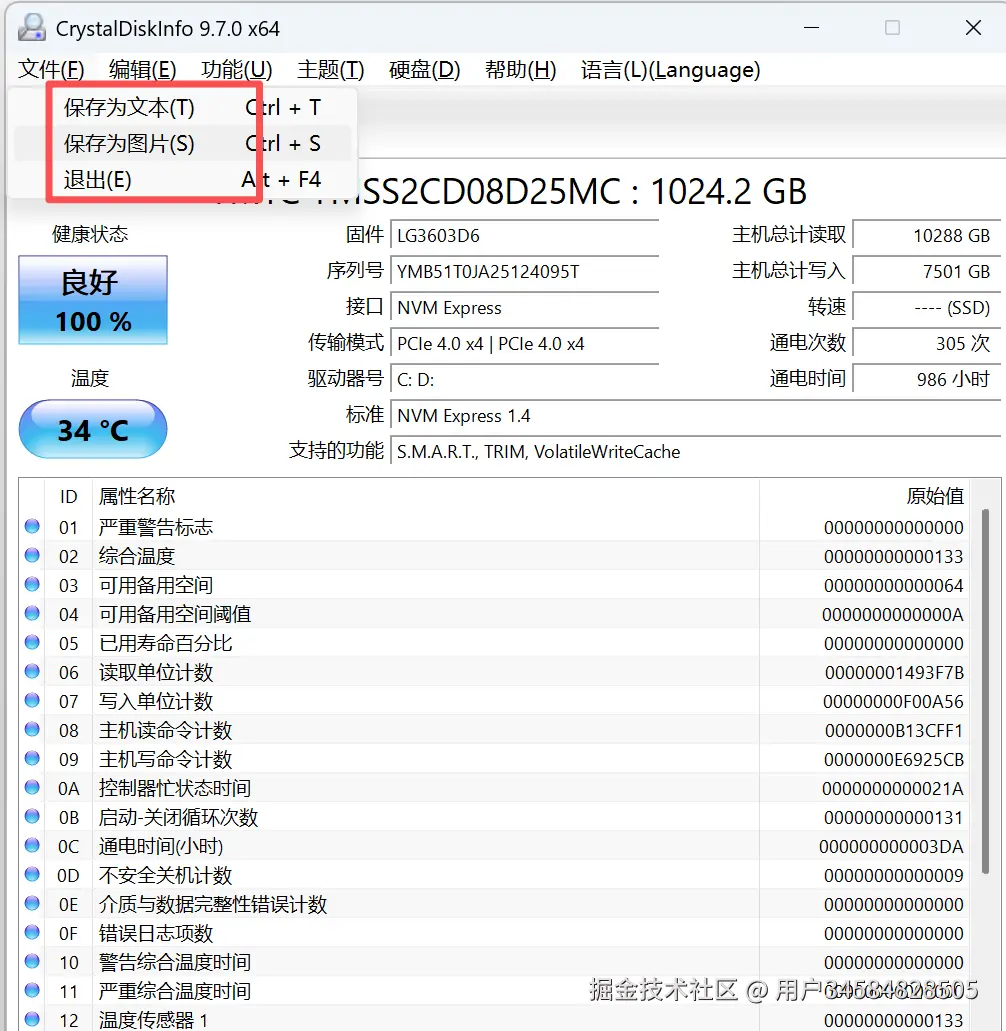The height and width of the screenshot is (1031, 1006).
Task: Select the 综合温度 attribute name
Action: 137,556
